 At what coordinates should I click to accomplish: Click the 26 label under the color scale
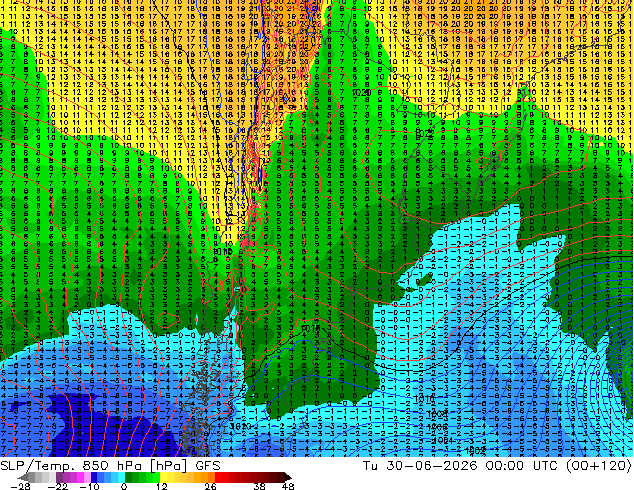pos(211,486)
